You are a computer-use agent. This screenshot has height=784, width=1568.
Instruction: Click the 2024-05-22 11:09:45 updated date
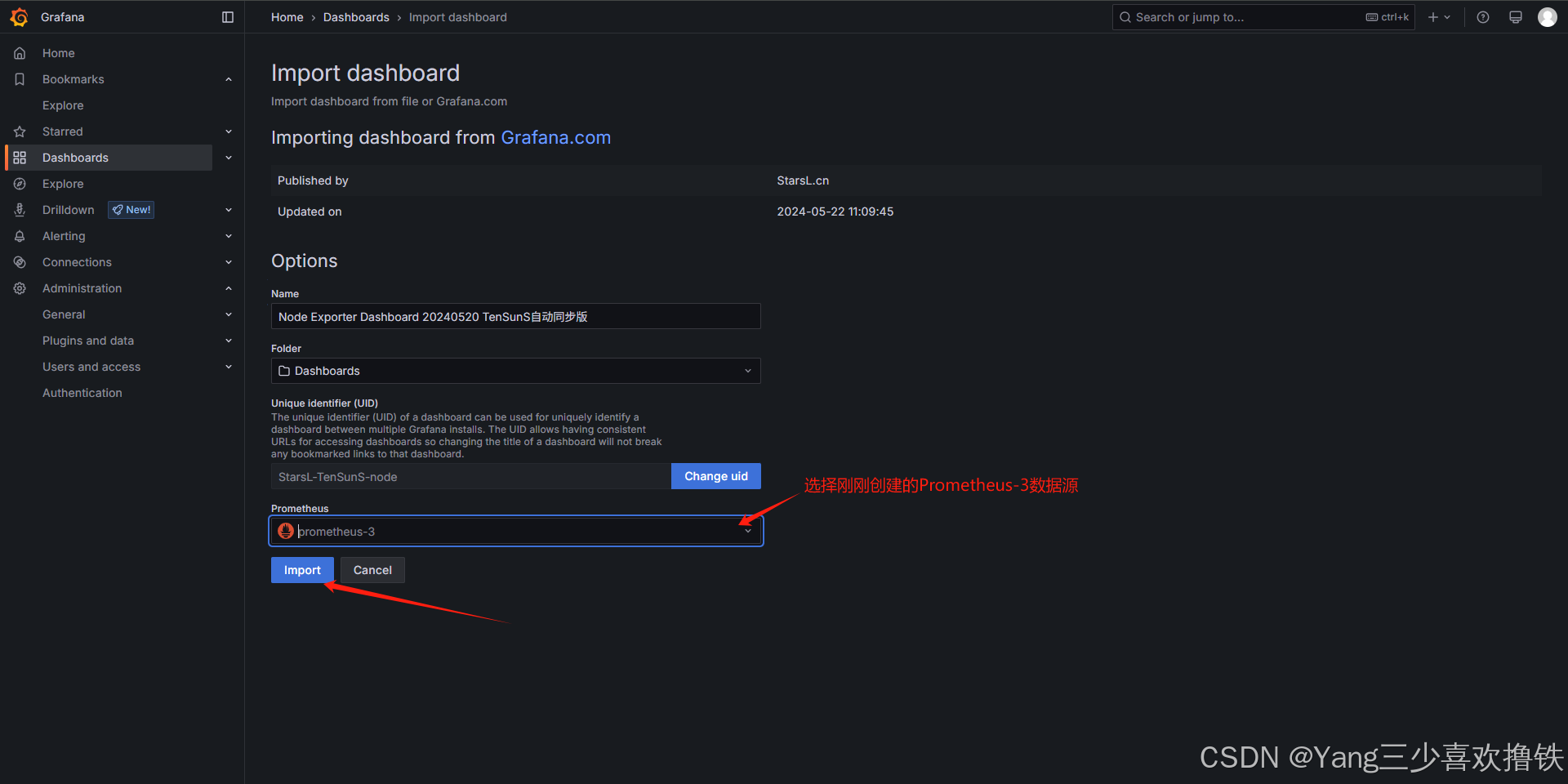coord(835,212)
